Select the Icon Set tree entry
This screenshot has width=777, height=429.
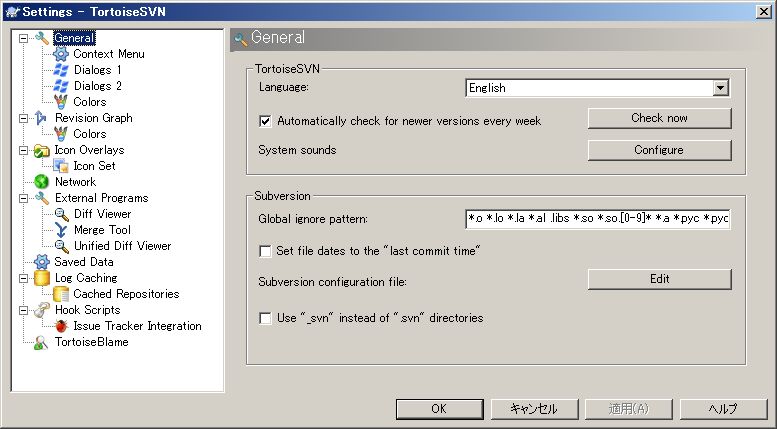[x=94, y=166]
